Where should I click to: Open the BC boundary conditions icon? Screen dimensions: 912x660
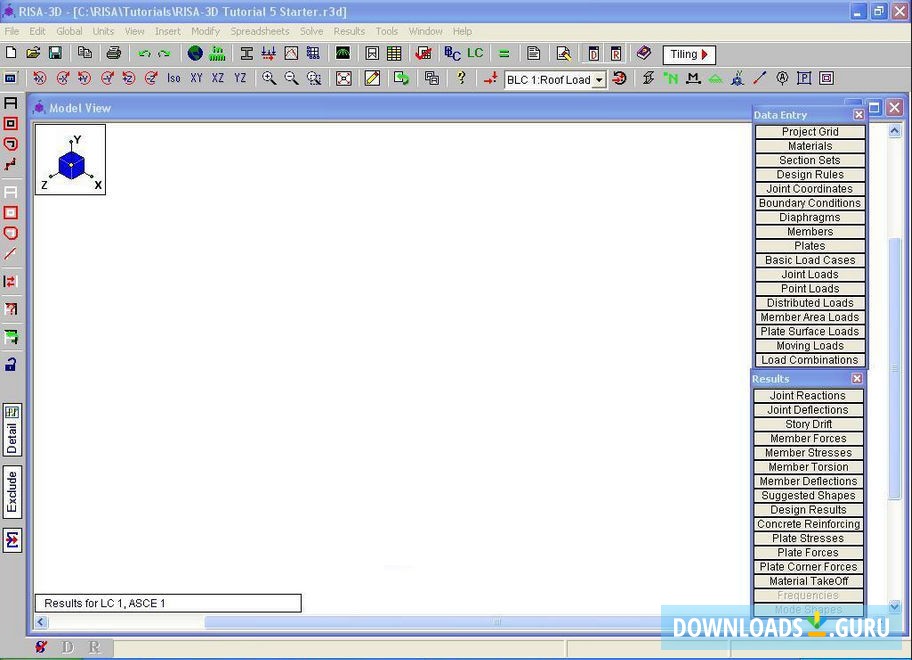click(x=452, y=53)
